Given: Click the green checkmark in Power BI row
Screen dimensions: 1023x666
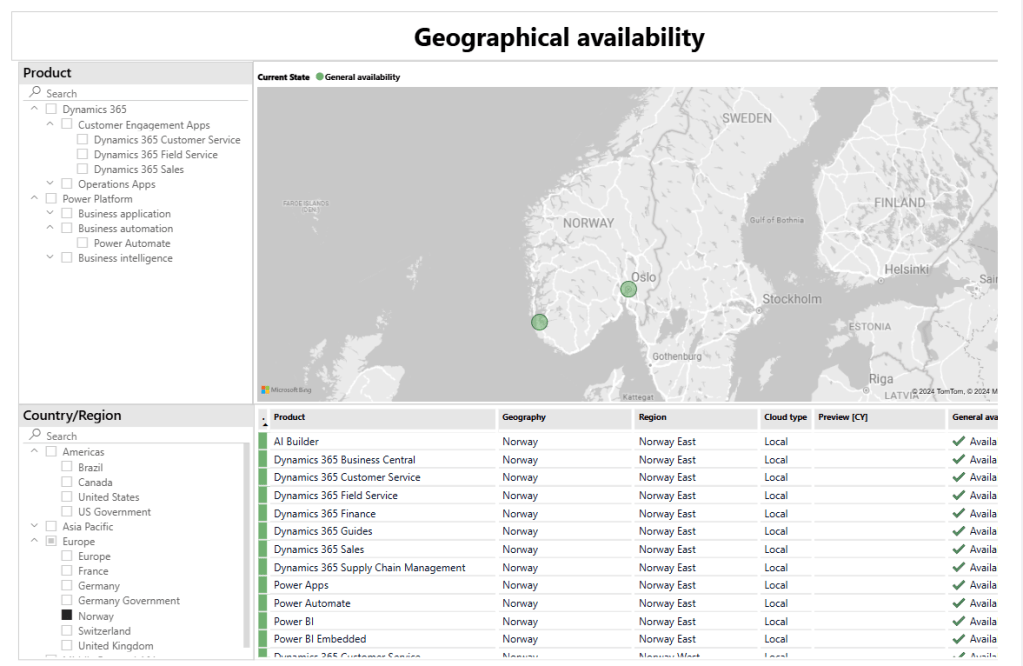Looking at the screenshot, I should (x=959, y=621).
